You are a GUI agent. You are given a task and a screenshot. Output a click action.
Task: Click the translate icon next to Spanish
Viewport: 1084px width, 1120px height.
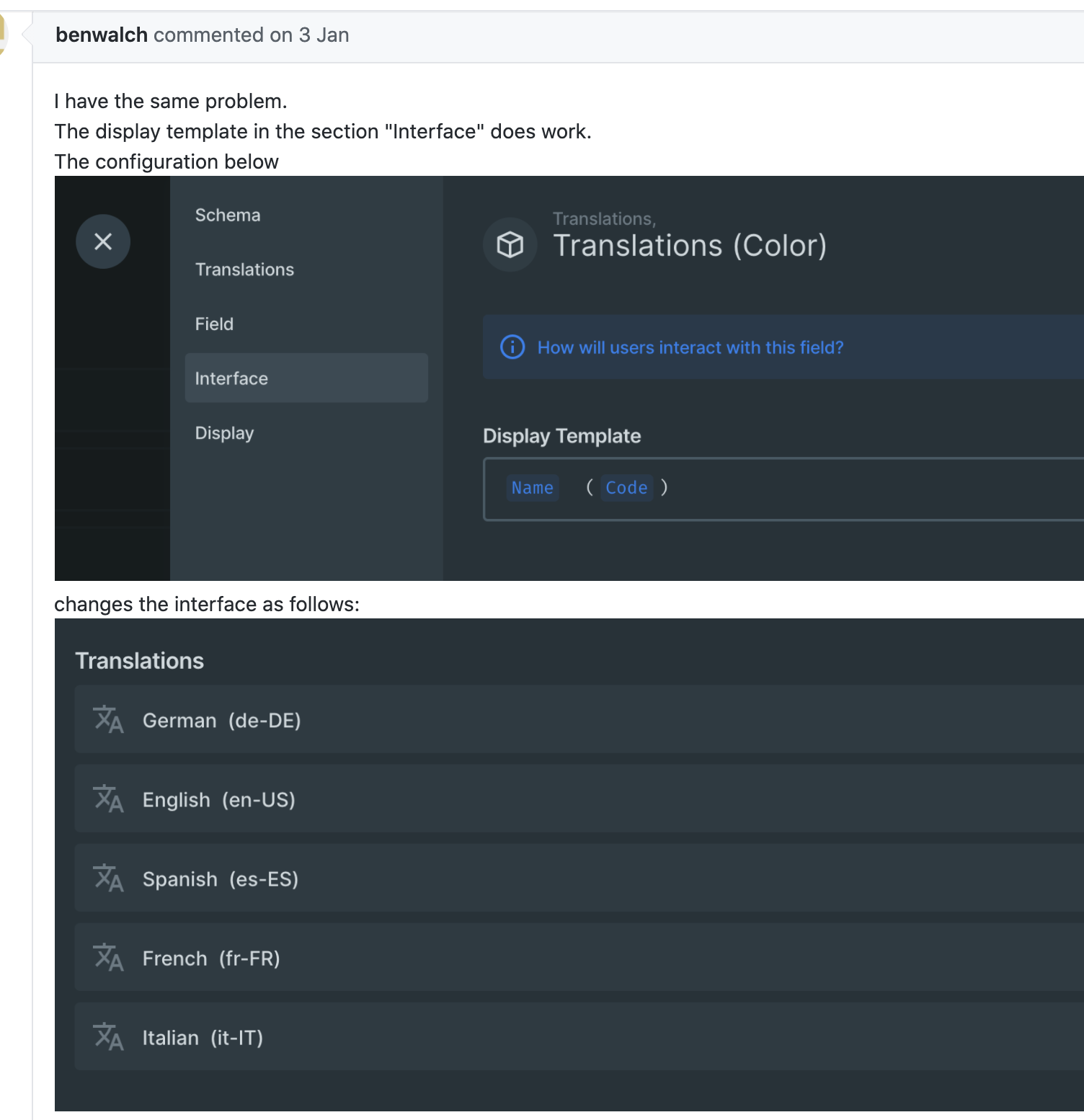(108, 878)
